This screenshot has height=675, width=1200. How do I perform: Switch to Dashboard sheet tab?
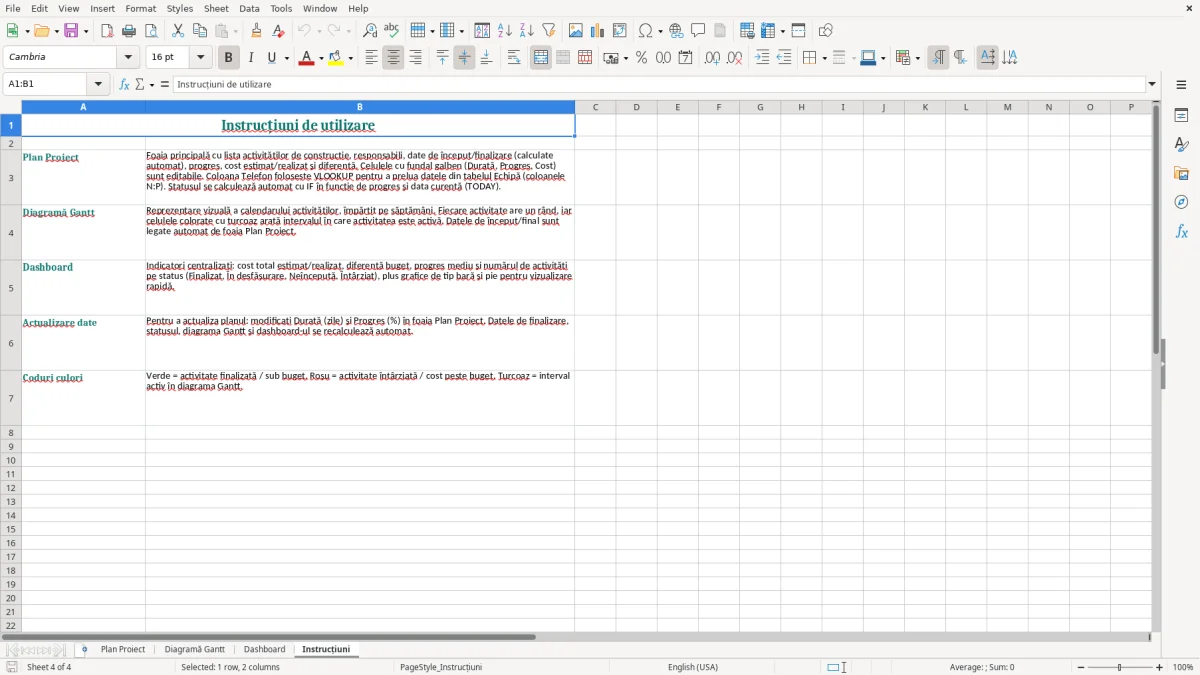tap(265, 650)
